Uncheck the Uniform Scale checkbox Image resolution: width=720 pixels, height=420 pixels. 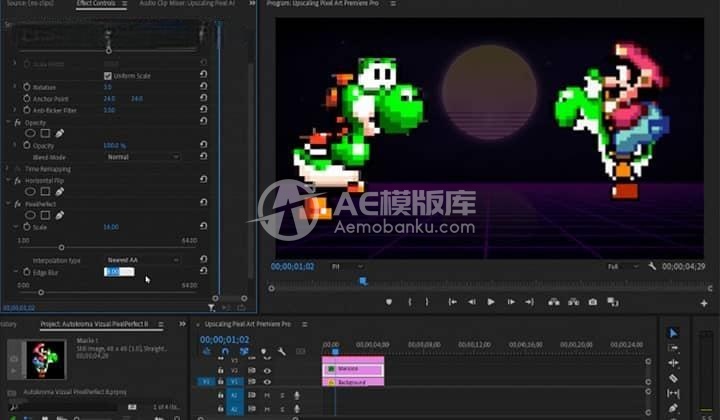click(x=108, y=75)
